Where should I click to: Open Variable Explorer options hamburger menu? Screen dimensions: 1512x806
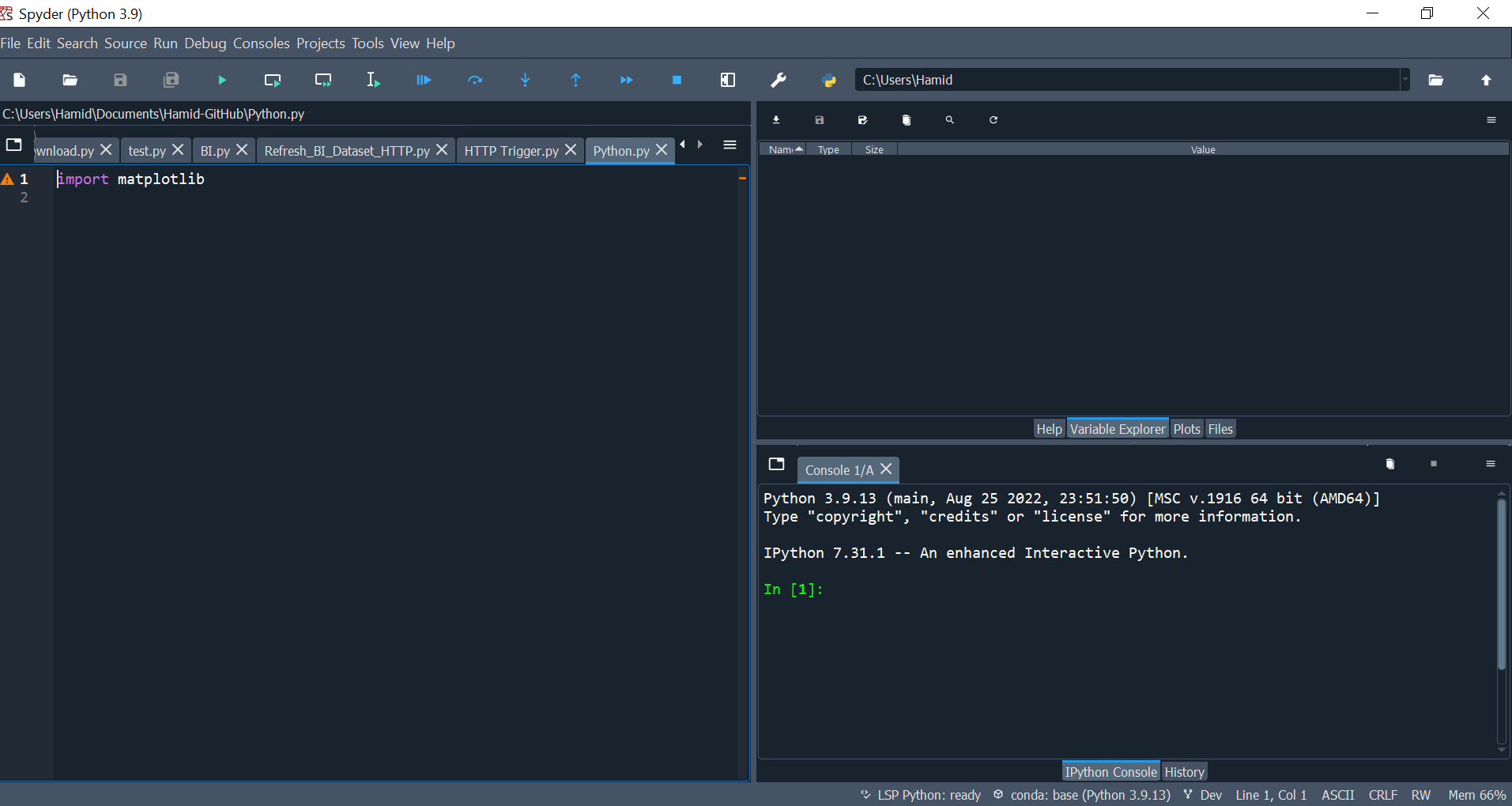coord(1491,120)
